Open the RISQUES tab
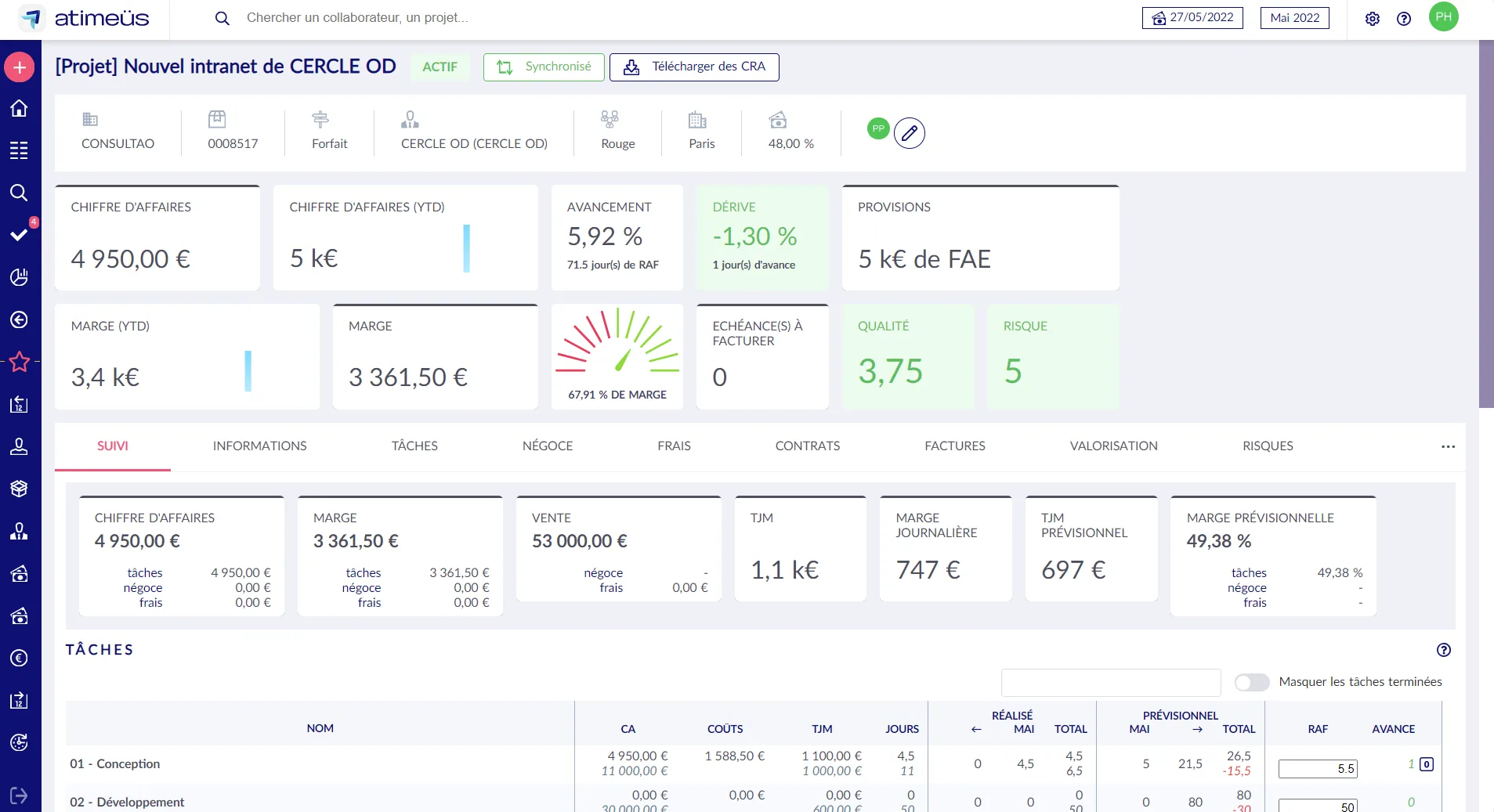This screenshot has width=1494, height=812. (1268, 446)
